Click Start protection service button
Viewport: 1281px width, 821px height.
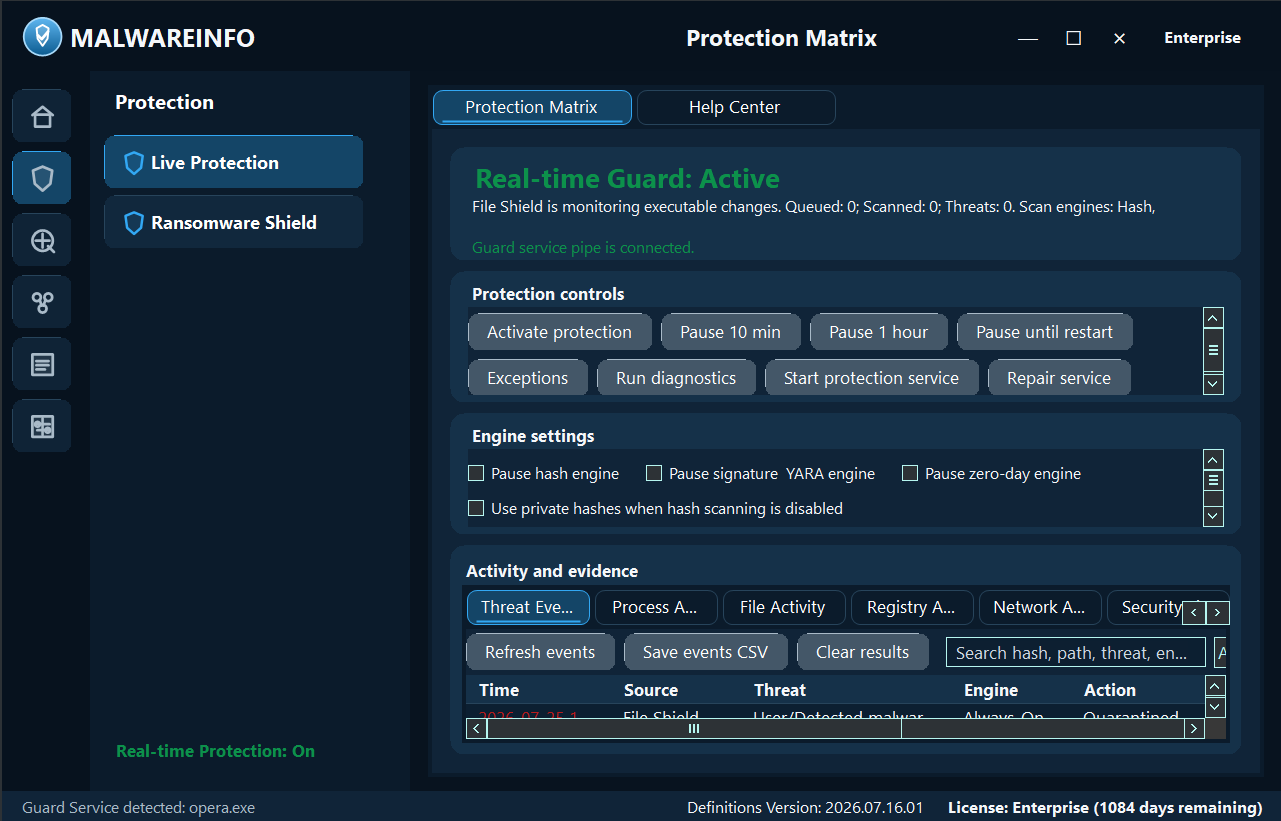point(872,378)
